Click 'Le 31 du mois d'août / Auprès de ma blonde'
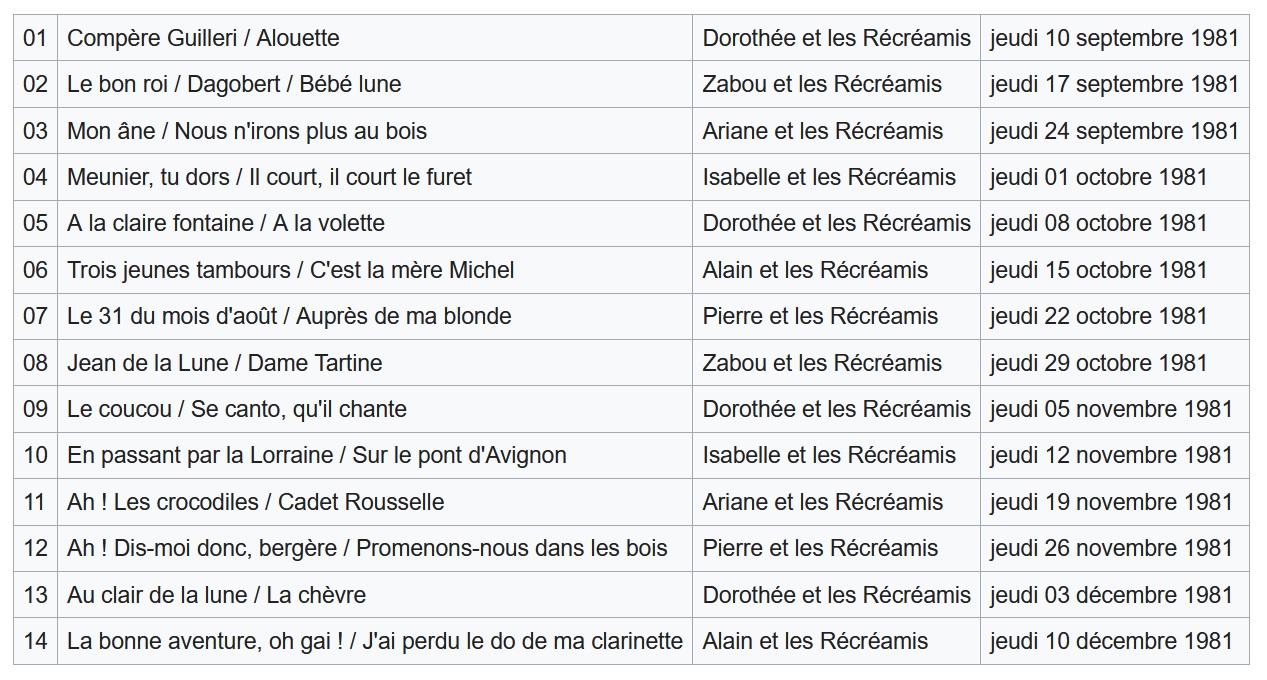The height and width of the screenshot is (680, 1267). pyautogui.click(x=289, y=316)
